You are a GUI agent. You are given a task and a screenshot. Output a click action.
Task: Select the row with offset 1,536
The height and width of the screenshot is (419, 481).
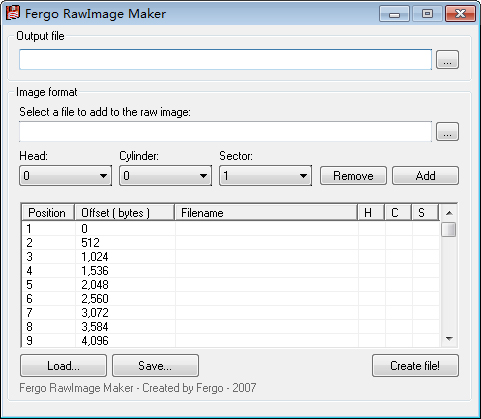(231, 271)
